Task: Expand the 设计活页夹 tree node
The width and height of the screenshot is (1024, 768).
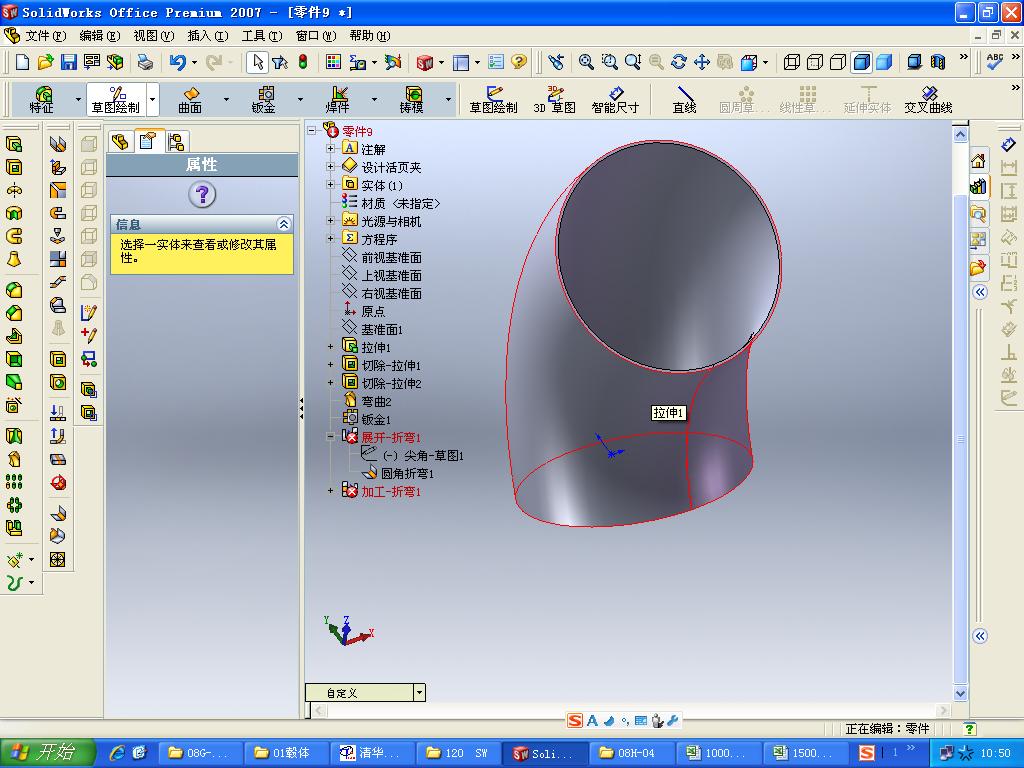Action: [x=330, y=167]
